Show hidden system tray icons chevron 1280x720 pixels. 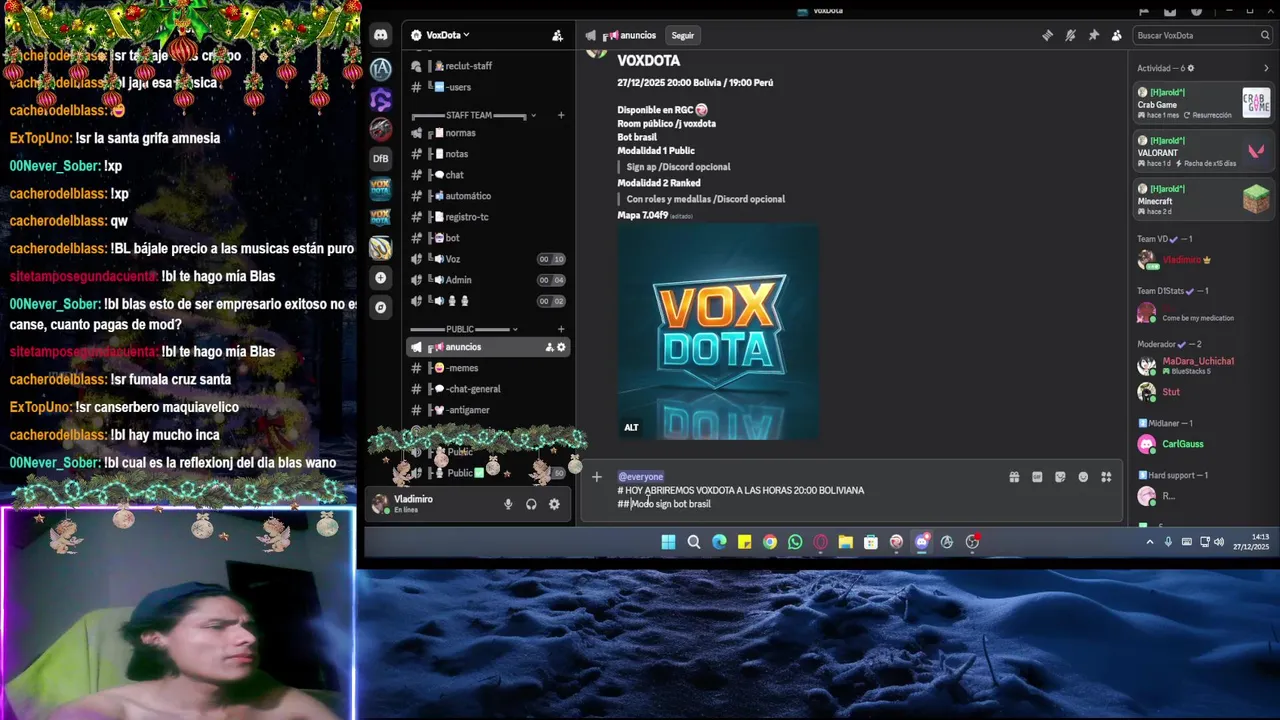(1149, 542)
